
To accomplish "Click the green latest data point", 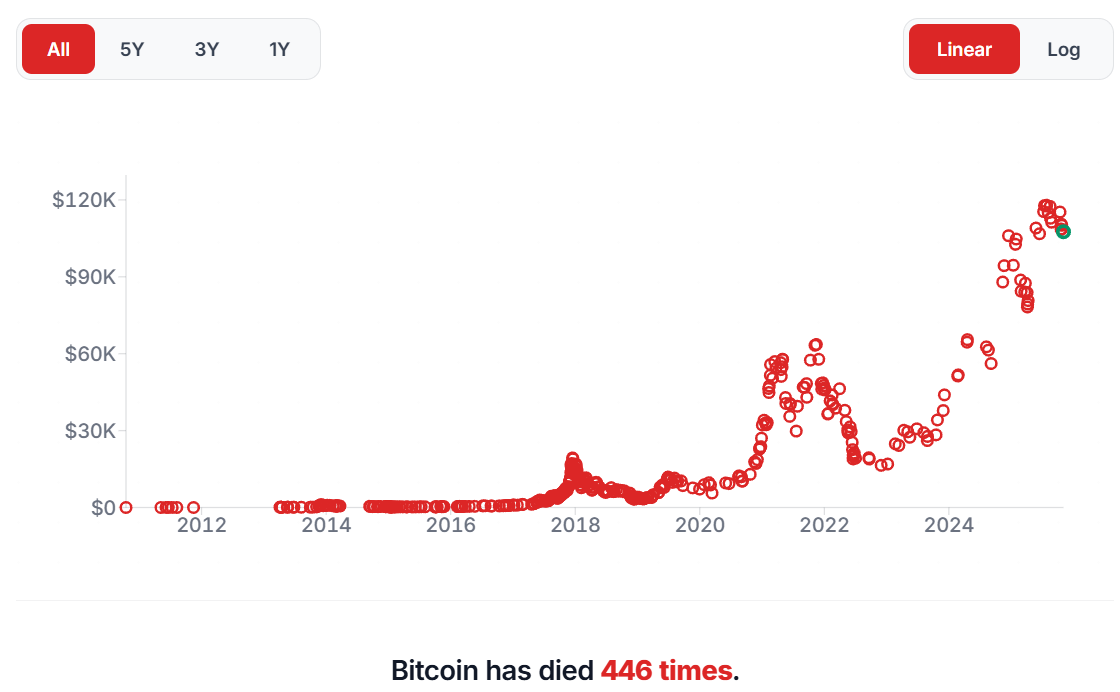I will [x=1063, y=231].
